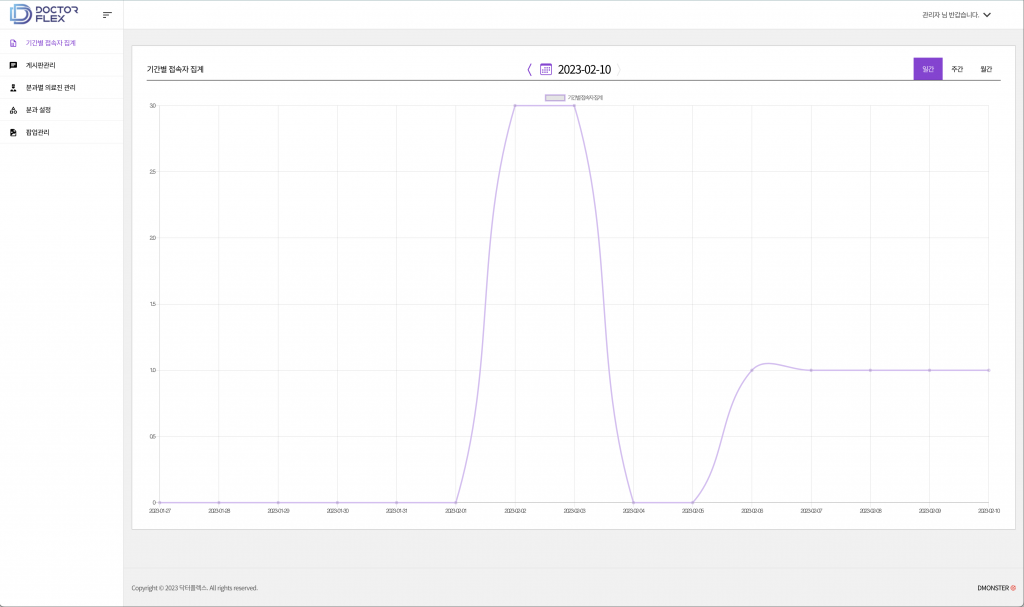Go to next date with right arrow

click(619, 69)
